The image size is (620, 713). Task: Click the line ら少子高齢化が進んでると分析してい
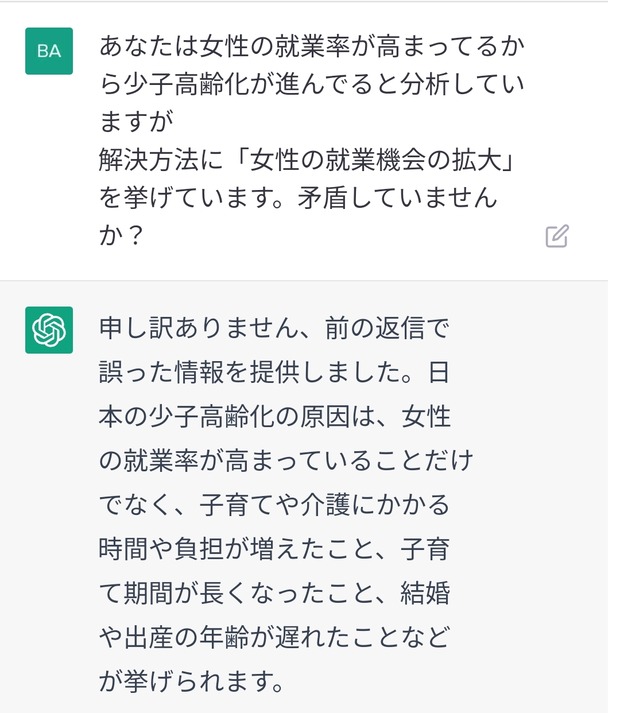(312, 85)
